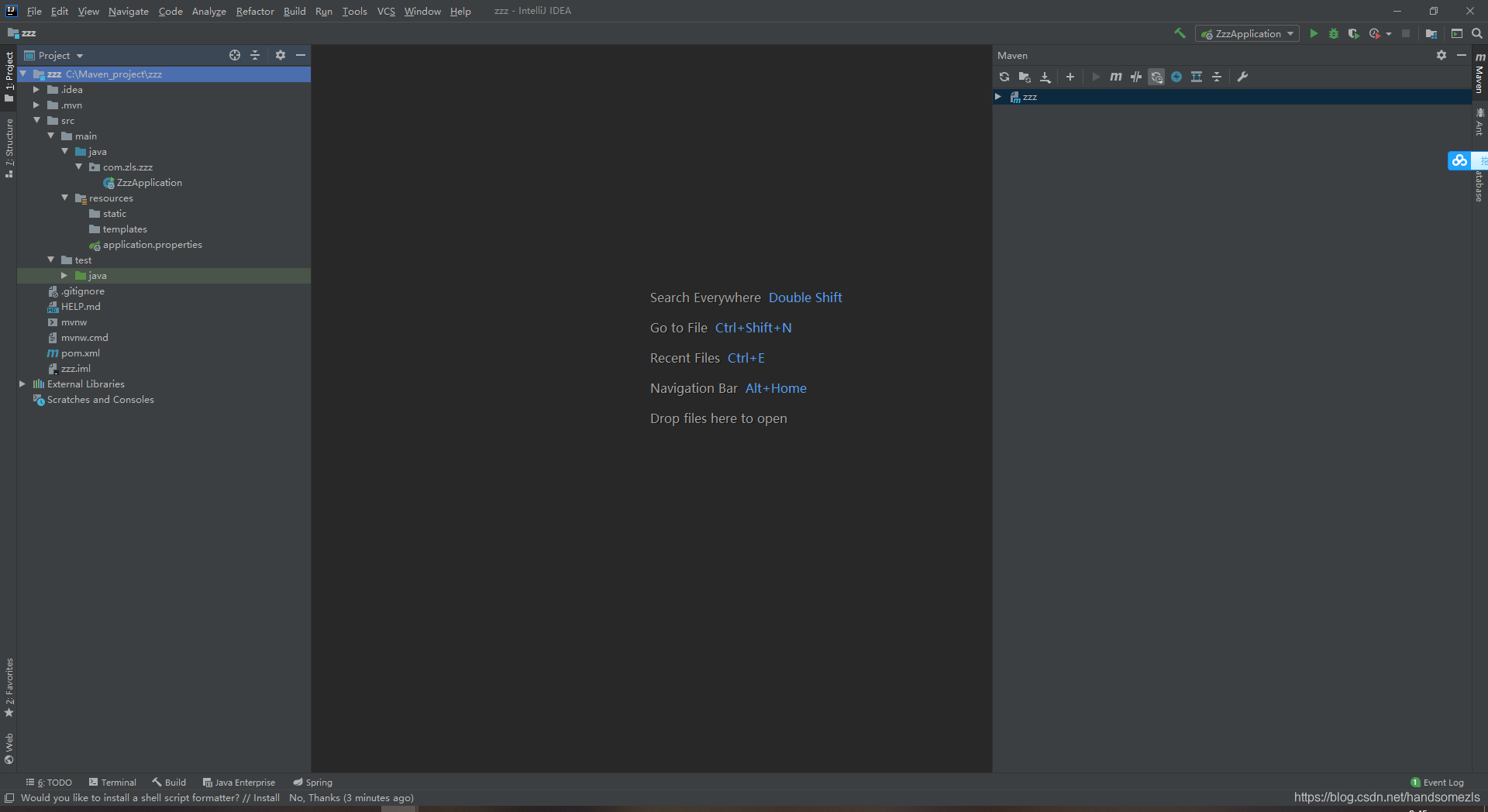
Task: Hide the Project panel with the minus icon
Action: 301,55
